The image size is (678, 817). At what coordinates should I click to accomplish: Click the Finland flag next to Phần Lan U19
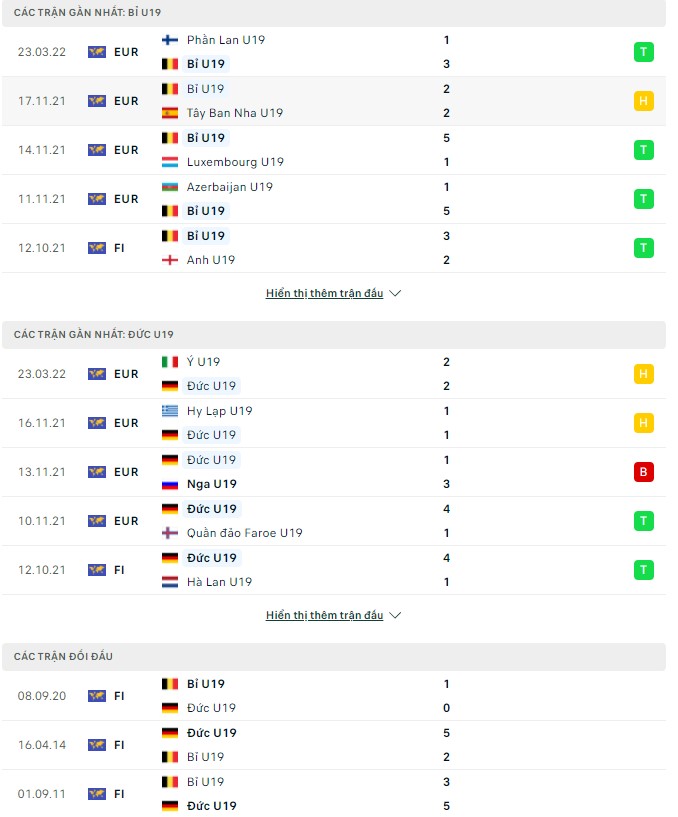tap(170, 40)
